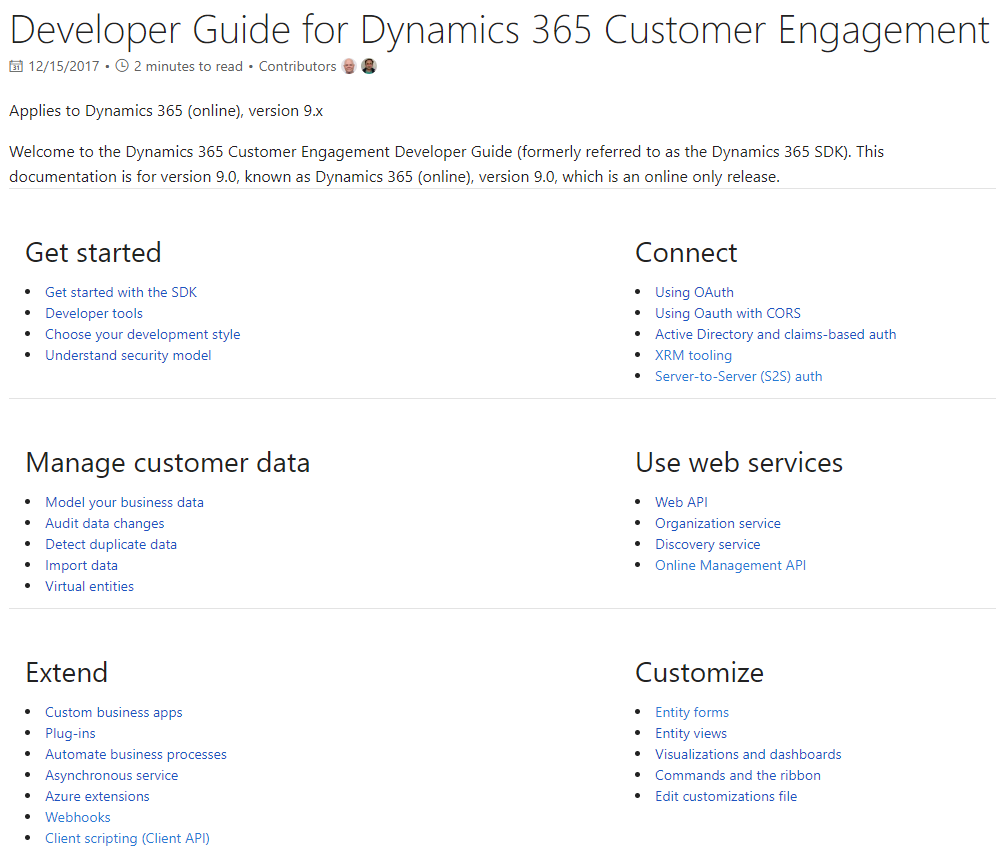Image resolution: width=996 pixels, height=860 pixels.
Task: Open the Web API link
Action: (682, 502)
